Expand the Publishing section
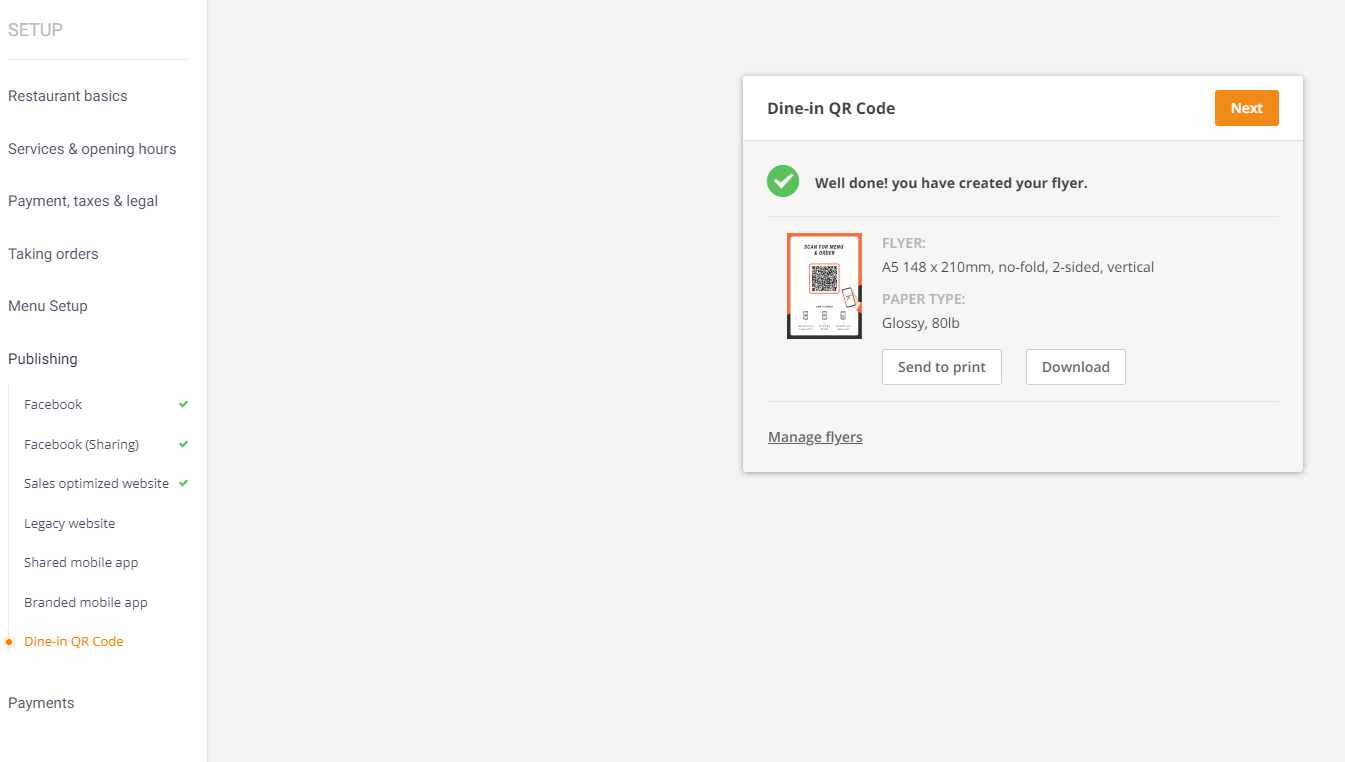This screenshot has width=1345, height=762. coord(42,359)
